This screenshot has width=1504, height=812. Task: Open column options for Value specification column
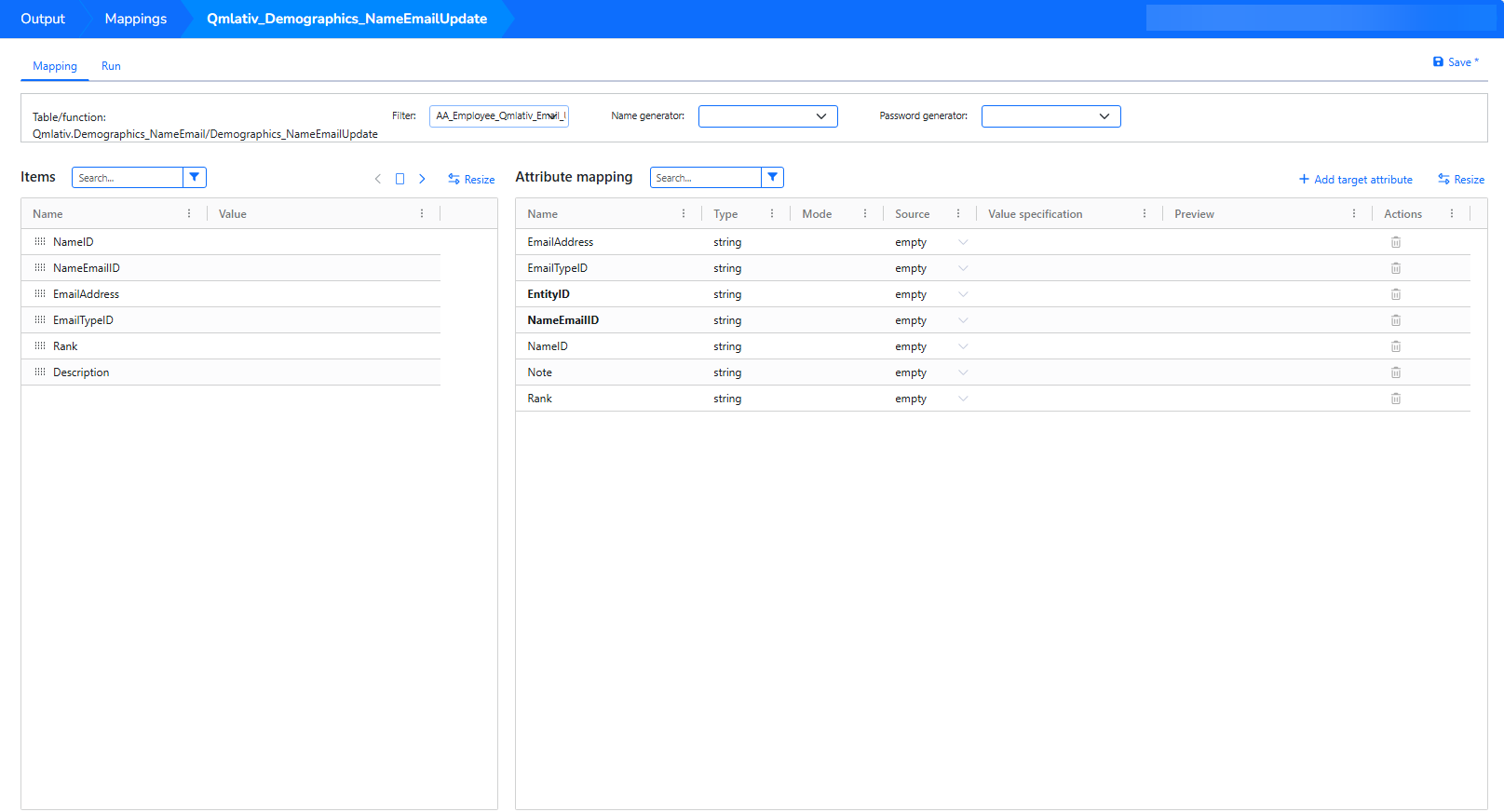coord(1145,214)
